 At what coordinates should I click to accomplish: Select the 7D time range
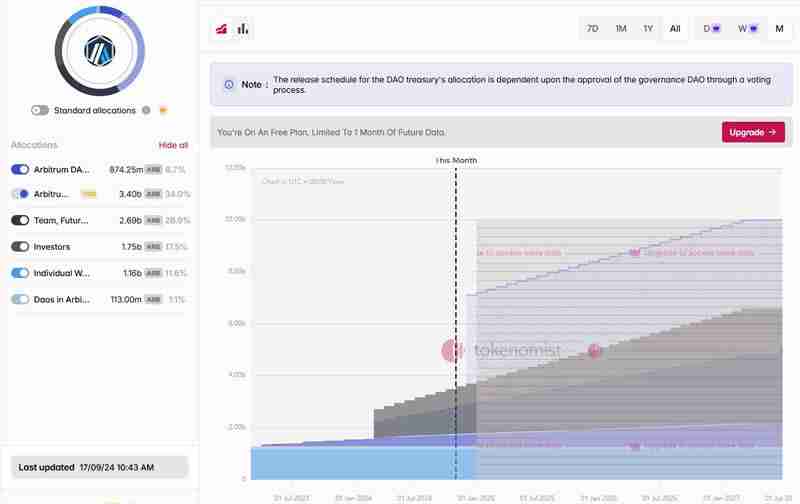point(593,29)
